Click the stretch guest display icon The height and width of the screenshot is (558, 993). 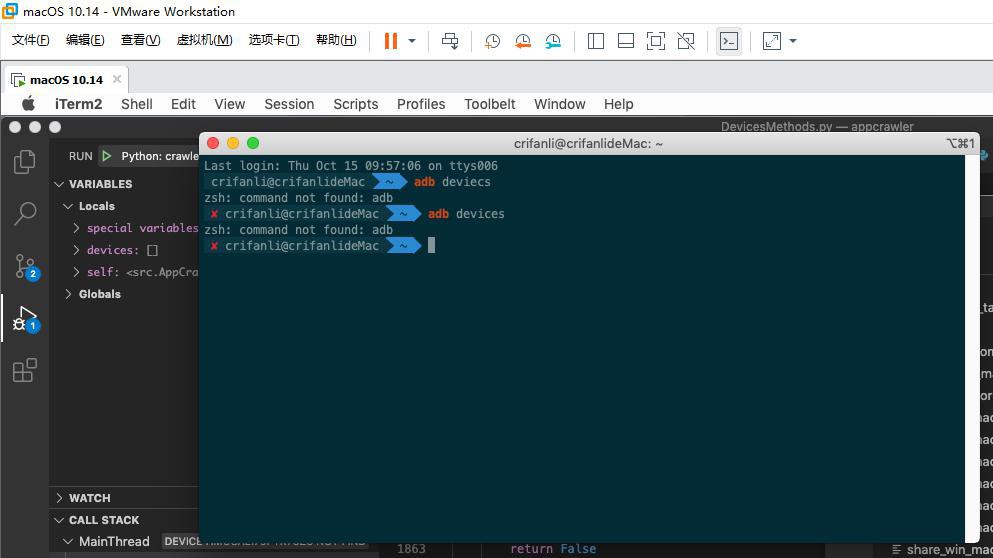[x=771, y=41]
